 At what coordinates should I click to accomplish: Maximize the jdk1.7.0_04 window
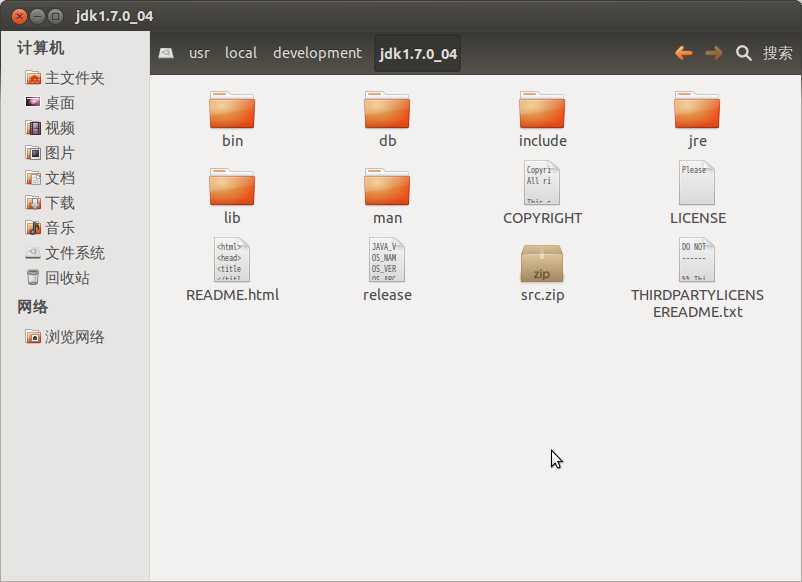point(55,16)
